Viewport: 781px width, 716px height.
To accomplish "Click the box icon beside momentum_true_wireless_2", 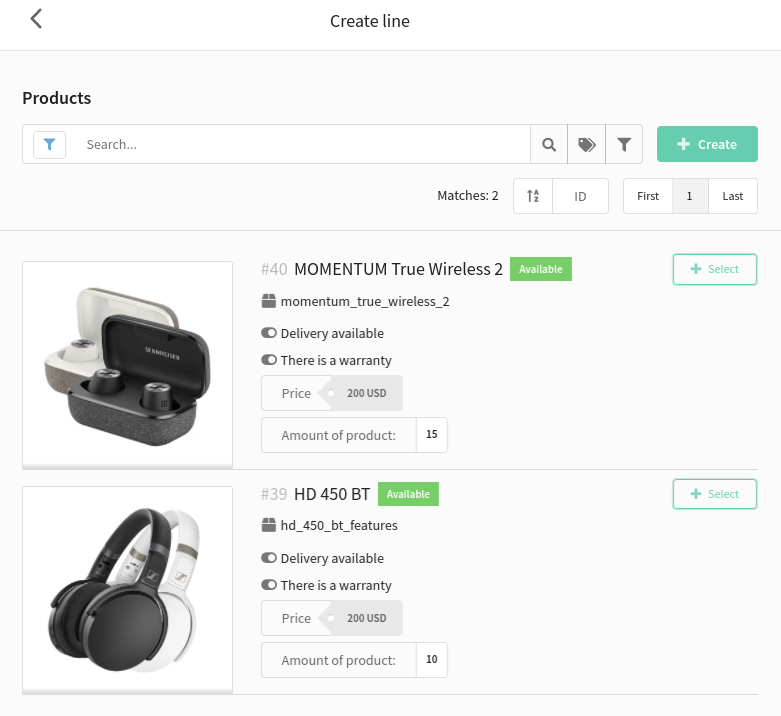I will [x=269, y=301].
